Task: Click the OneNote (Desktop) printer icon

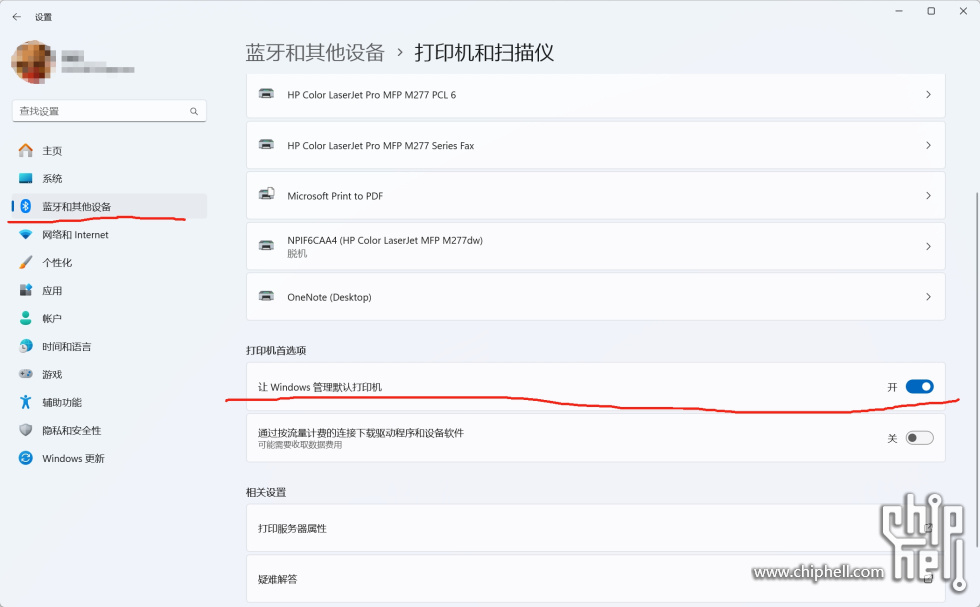Action: coord(266,296)
